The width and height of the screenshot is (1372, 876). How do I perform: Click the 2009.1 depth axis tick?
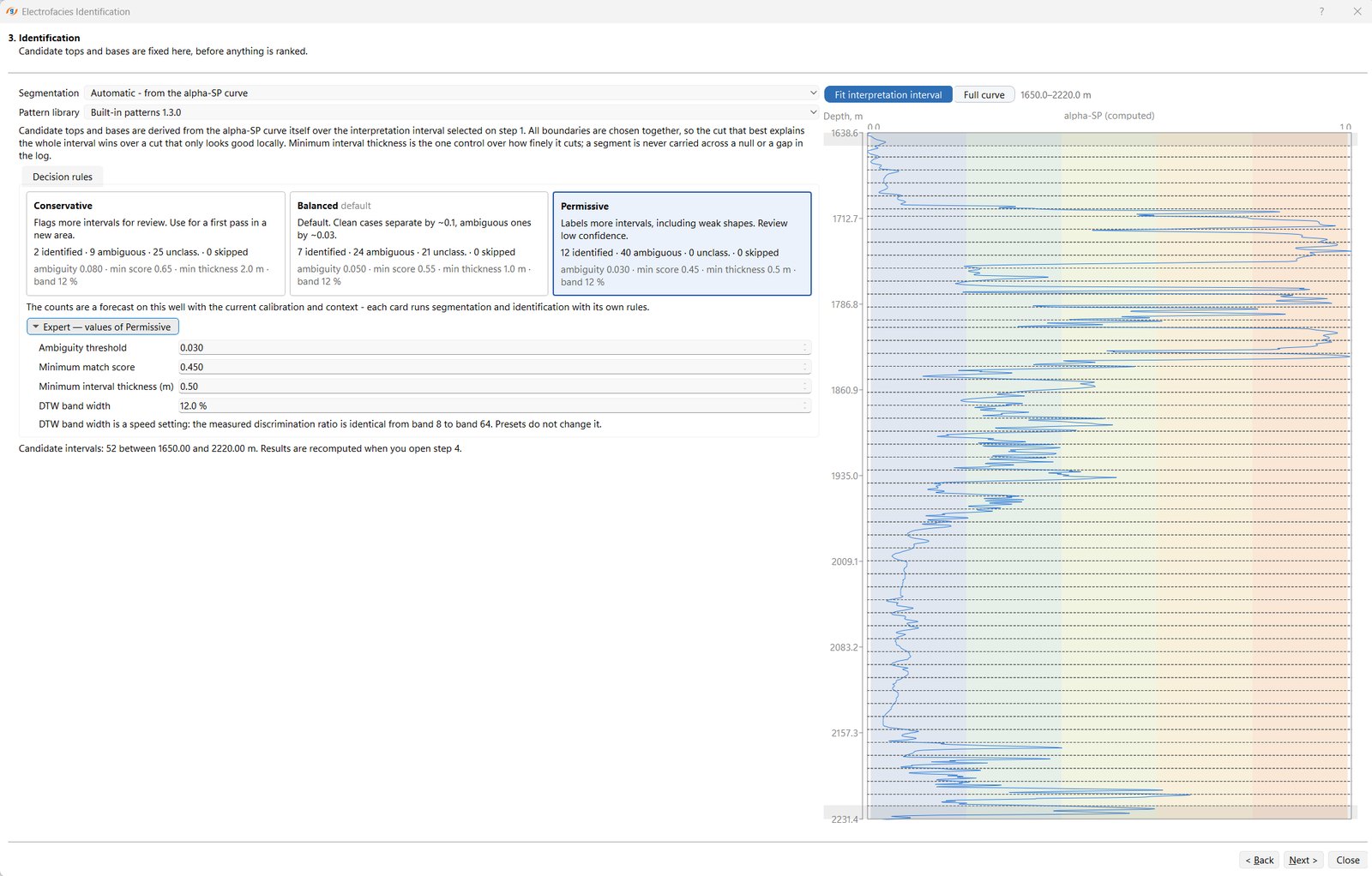click(845, 561)
